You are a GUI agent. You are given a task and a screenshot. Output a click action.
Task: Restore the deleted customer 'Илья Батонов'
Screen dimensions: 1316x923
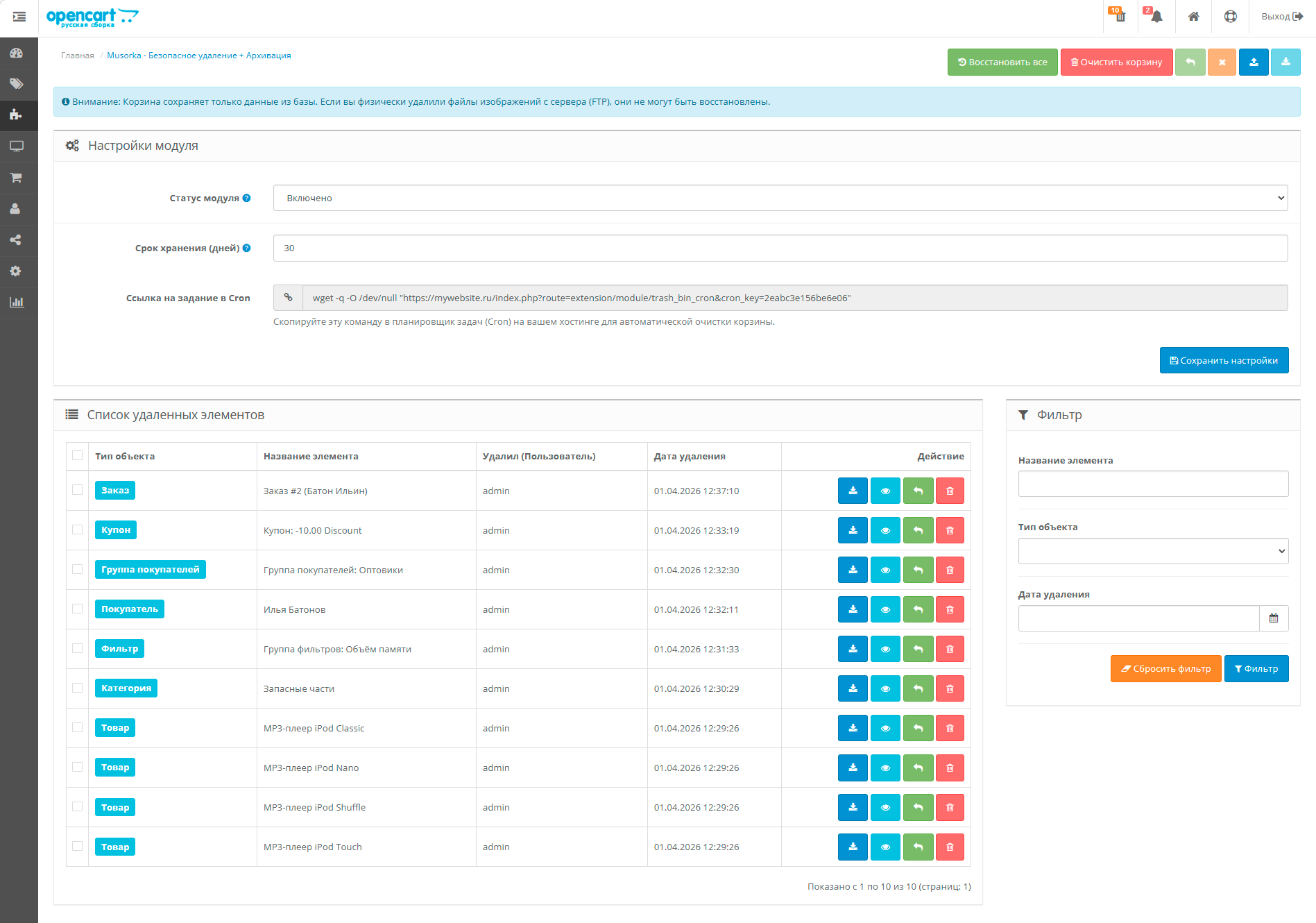pos(918,609)
